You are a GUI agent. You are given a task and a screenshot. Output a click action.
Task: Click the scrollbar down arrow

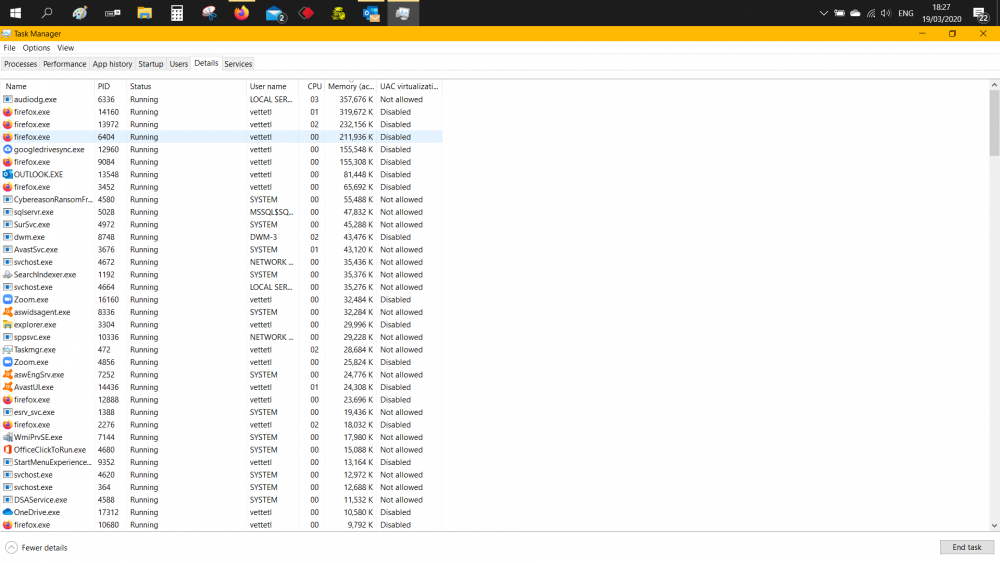[994, 526]
